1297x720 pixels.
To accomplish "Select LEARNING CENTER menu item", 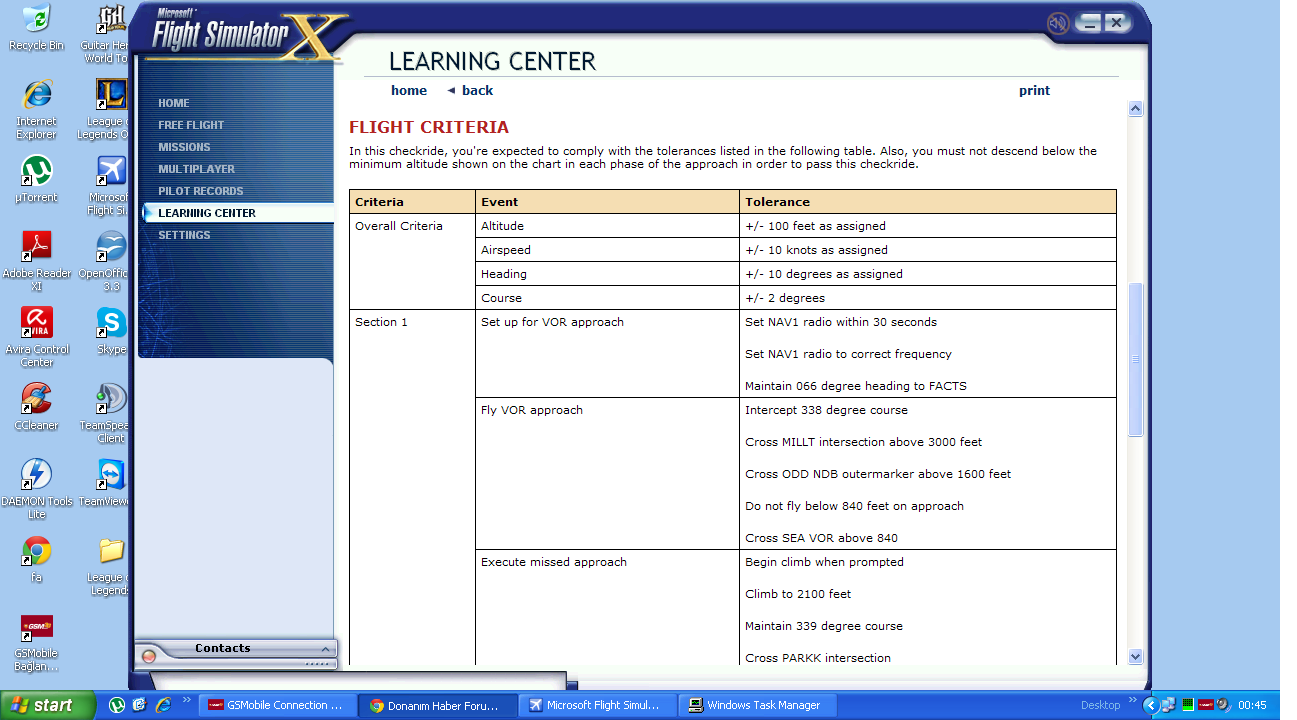I will point(207,213).
